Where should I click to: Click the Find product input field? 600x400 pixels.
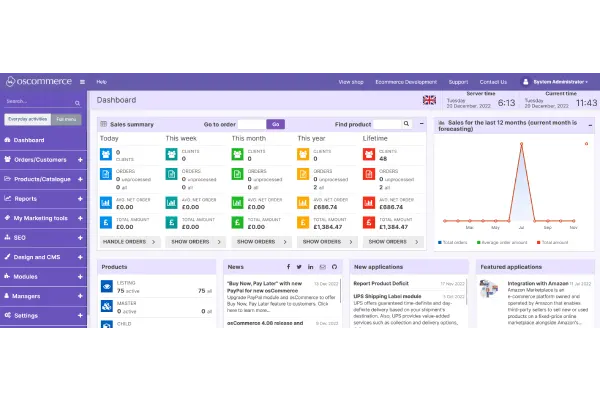(x=386, y=124)
